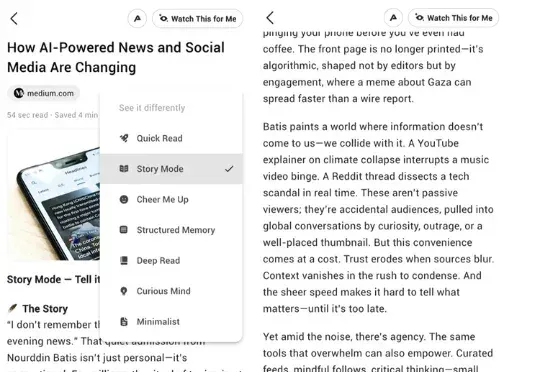The height and width of the screenshot is (372, 540).
Task: Click the Structured Memory icon
Action: point(124,230)
